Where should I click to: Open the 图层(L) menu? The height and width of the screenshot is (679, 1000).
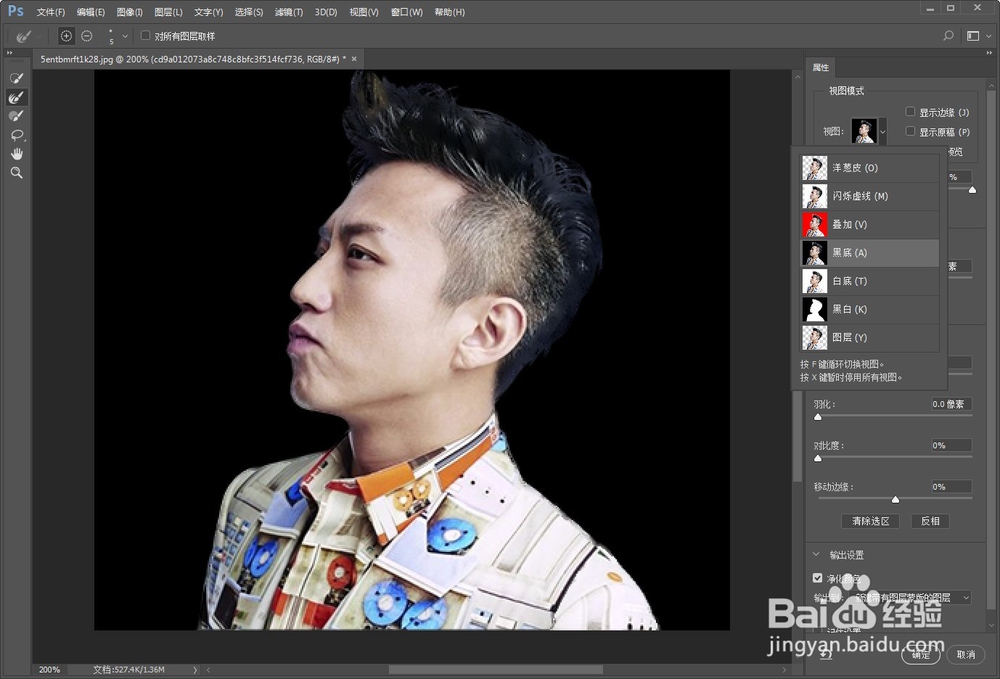click(168, 12)
